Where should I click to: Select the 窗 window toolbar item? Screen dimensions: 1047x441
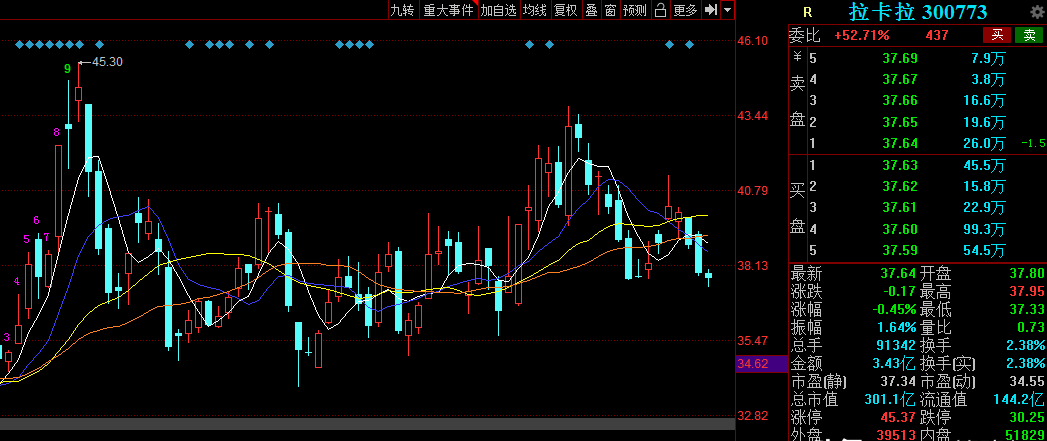tap(608, 10)
